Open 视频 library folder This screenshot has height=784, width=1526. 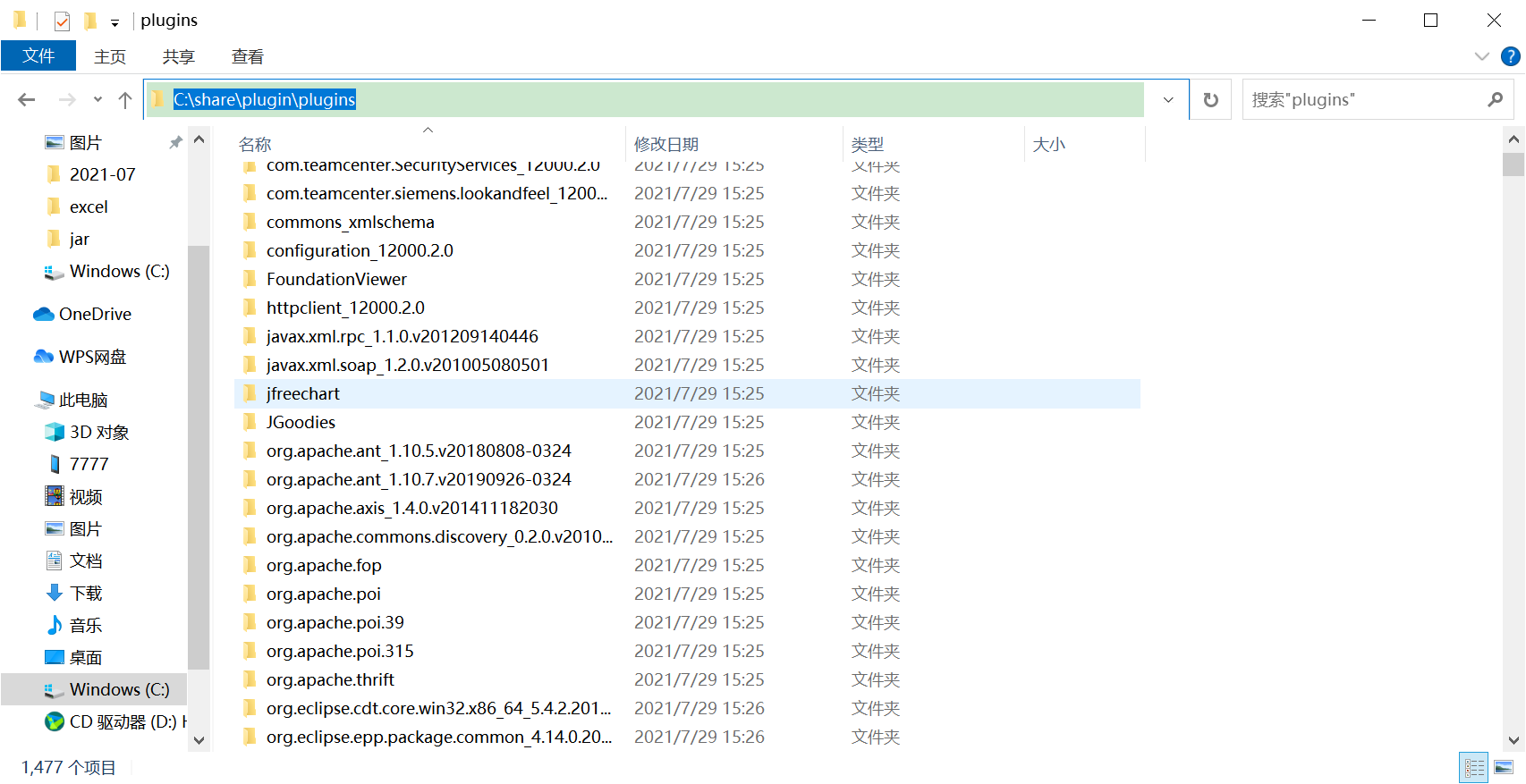tap(86, 496)
